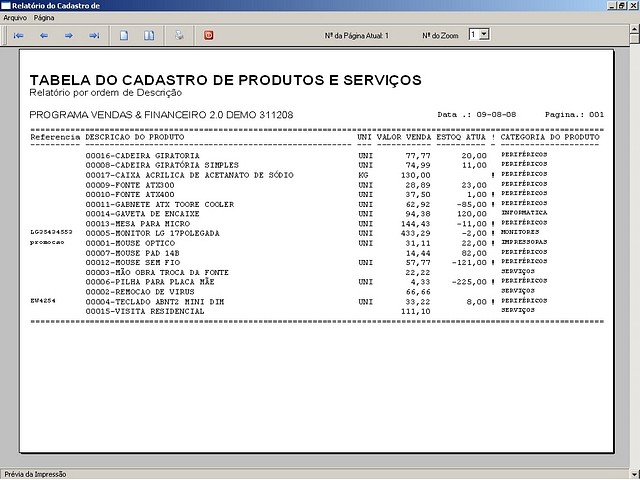Click the vertical scrollbar track
The width and height of the screenshot is (640, 480).
pos(633,250)
